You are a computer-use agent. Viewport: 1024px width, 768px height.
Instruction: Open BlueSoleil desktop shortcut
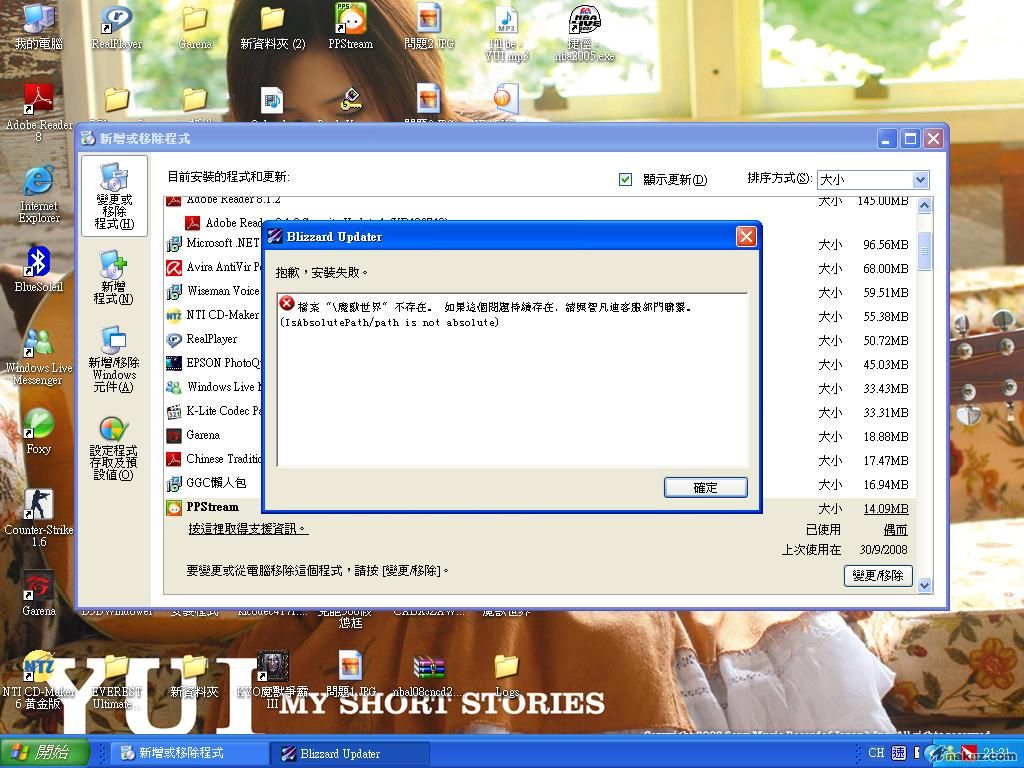tap(39, 270)
